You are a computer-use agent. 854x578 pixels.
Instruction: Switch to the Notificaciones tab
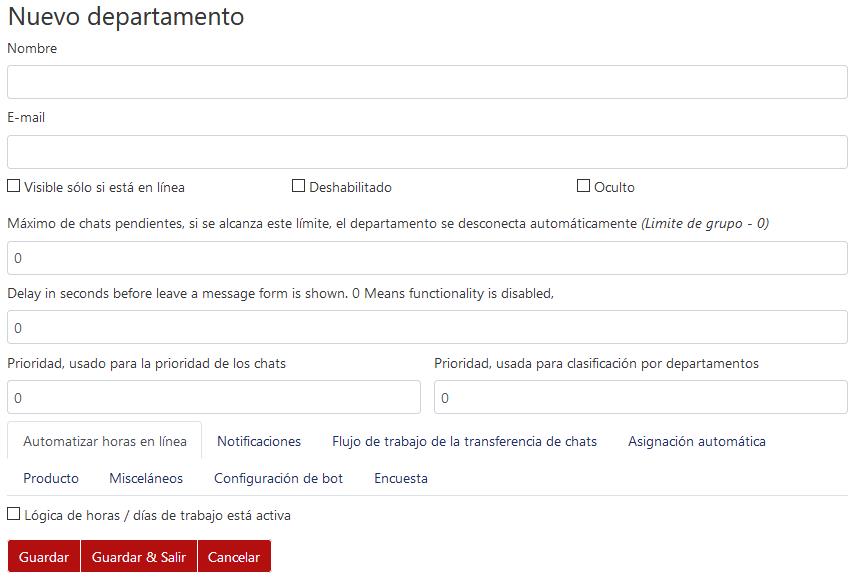pyautogui.click(x=259, y=441)
